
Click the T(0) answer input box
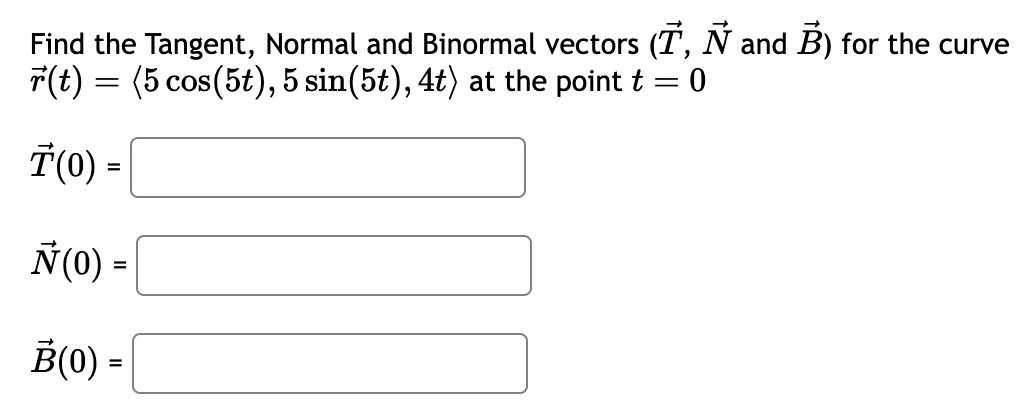pyautogui.click(x=328, y=167)
